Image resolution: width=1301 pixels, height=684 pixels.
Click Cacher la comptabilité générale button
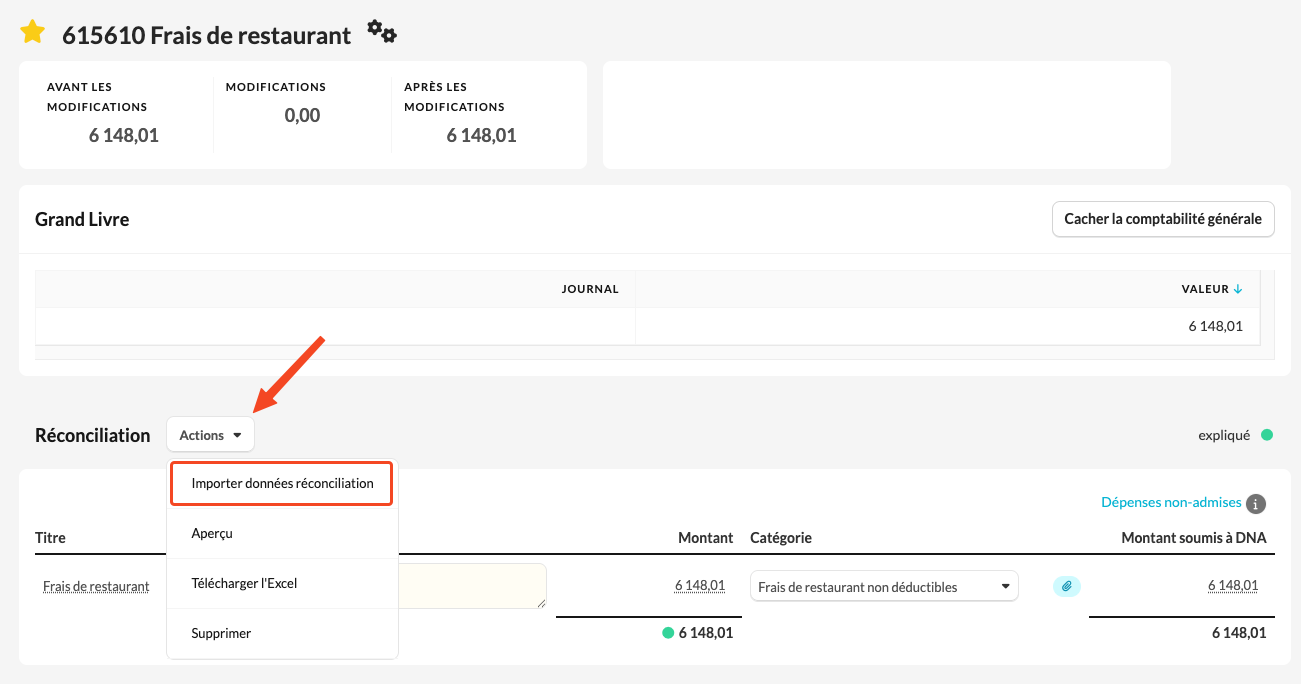[x=1162, y=219]
